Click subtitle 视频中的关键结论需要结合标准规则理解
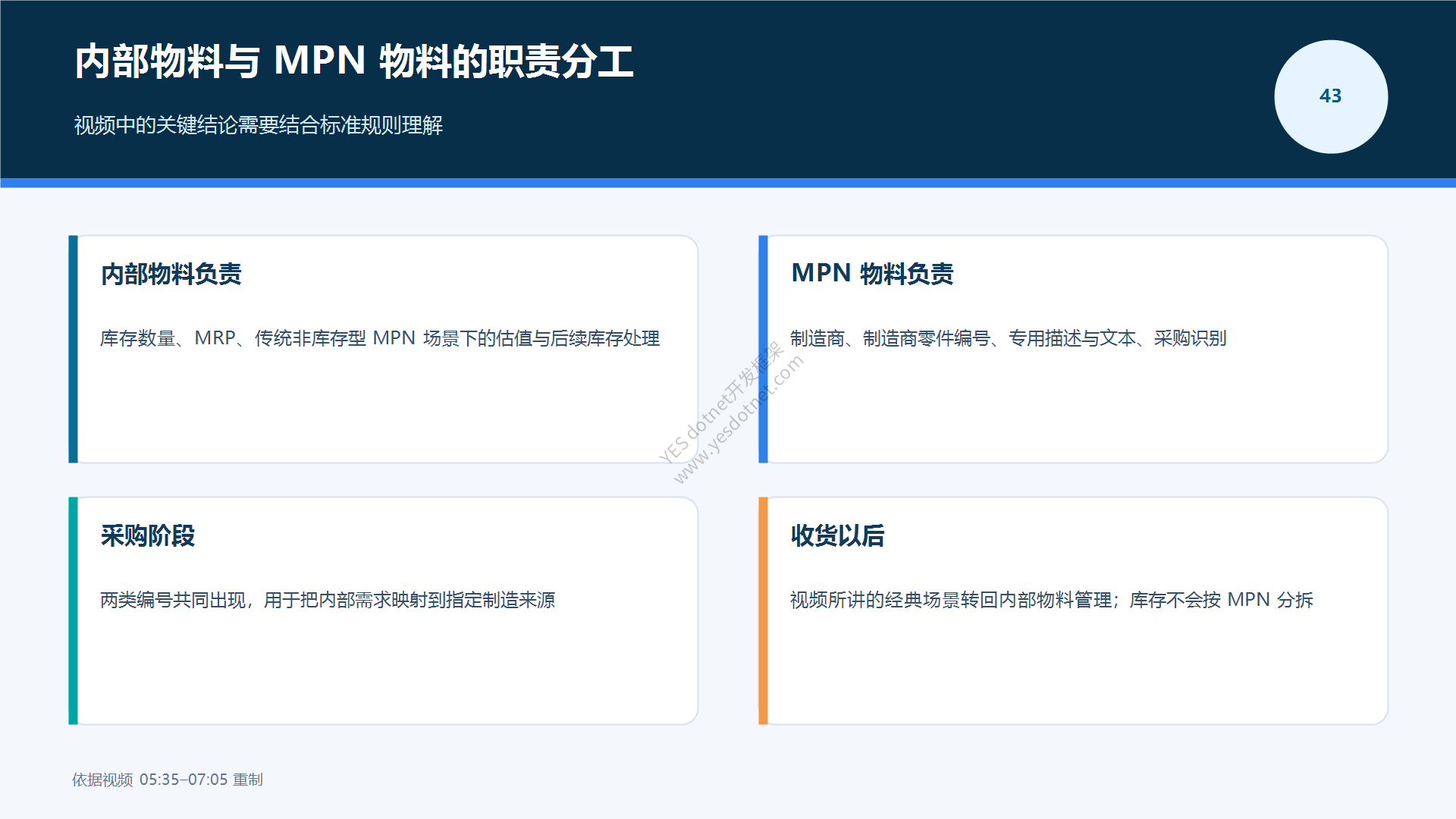Screen dimensions: 1456x819 point(259,125)
